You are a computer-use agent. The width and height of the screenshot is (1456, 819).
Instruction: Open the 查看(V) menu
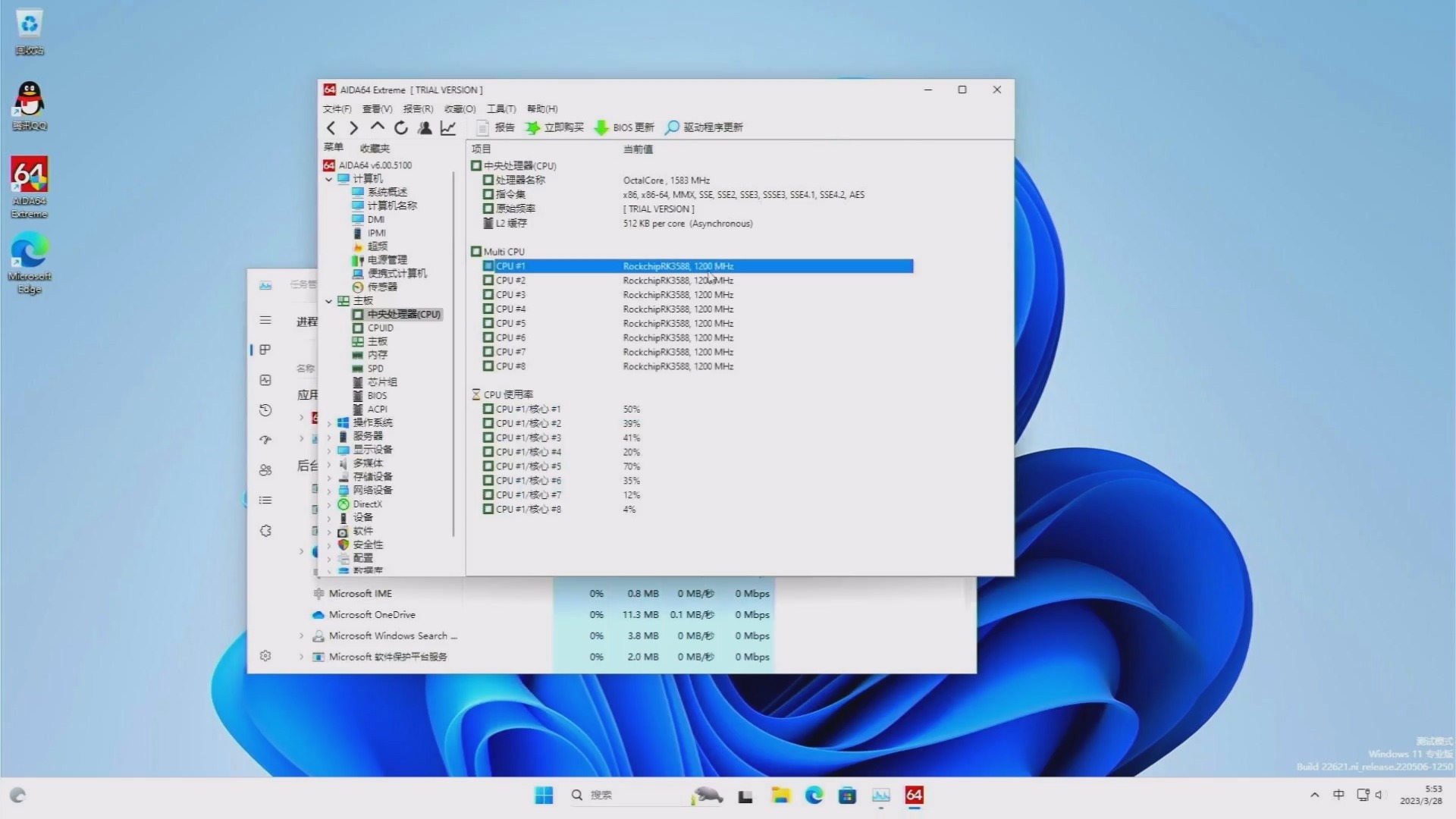click(378, 108)
